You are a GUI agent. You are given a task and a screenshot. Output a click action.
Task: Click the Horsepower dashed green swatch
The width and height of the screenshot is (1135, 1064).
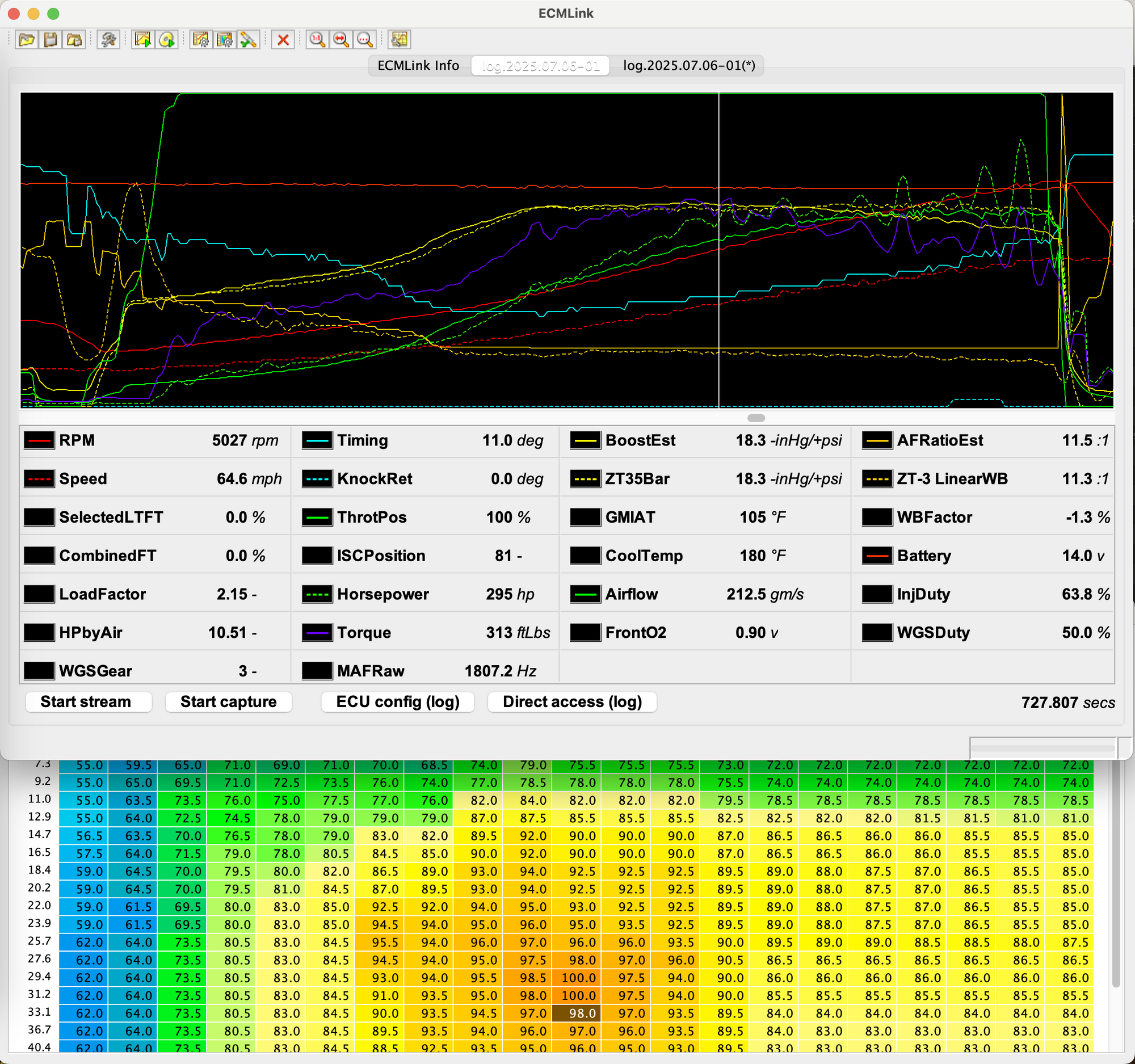click(317, 594)
